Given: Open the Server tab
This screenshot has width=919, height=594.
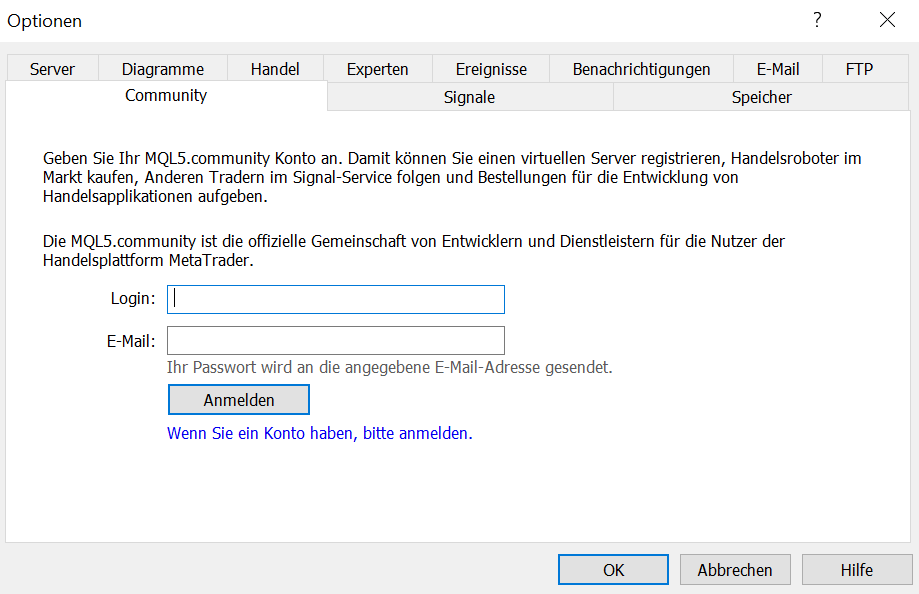Looking at the screenshot, I should (52, 69).
